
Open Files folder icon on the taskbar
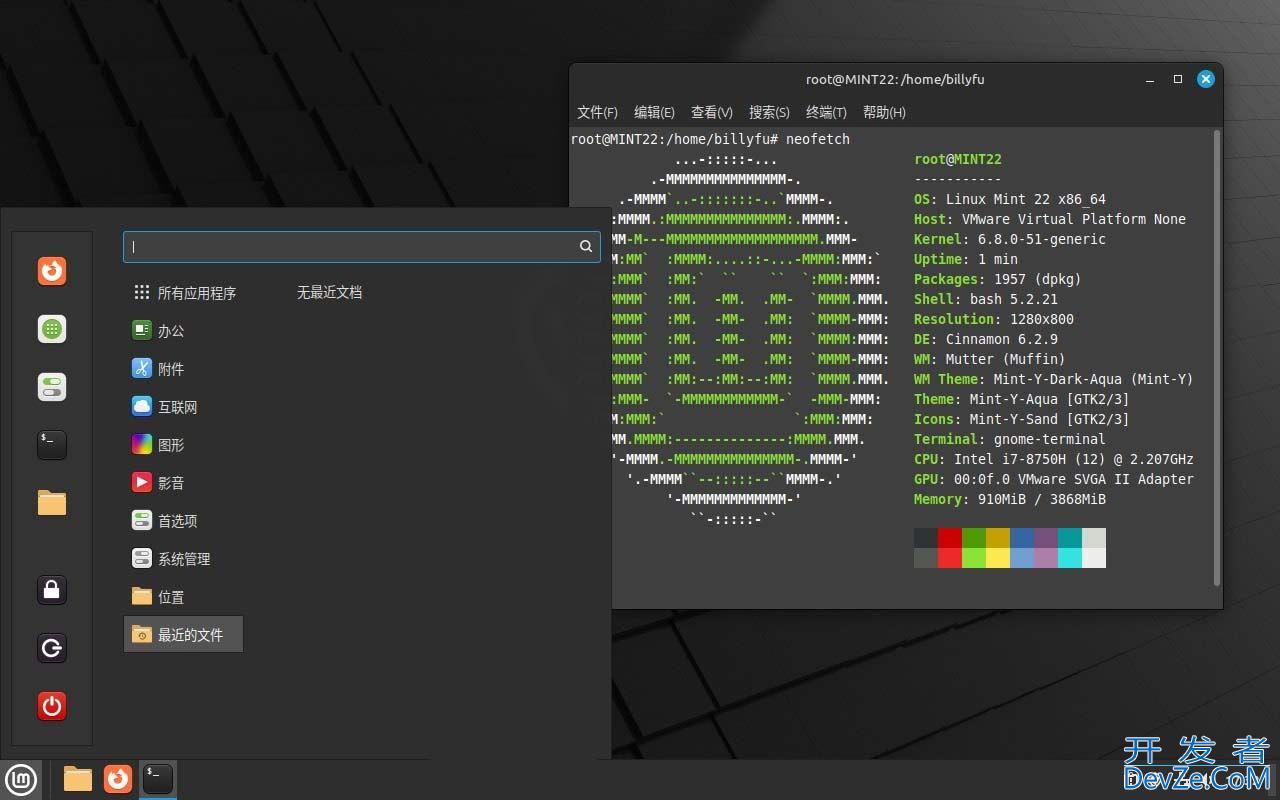(78, 779)
